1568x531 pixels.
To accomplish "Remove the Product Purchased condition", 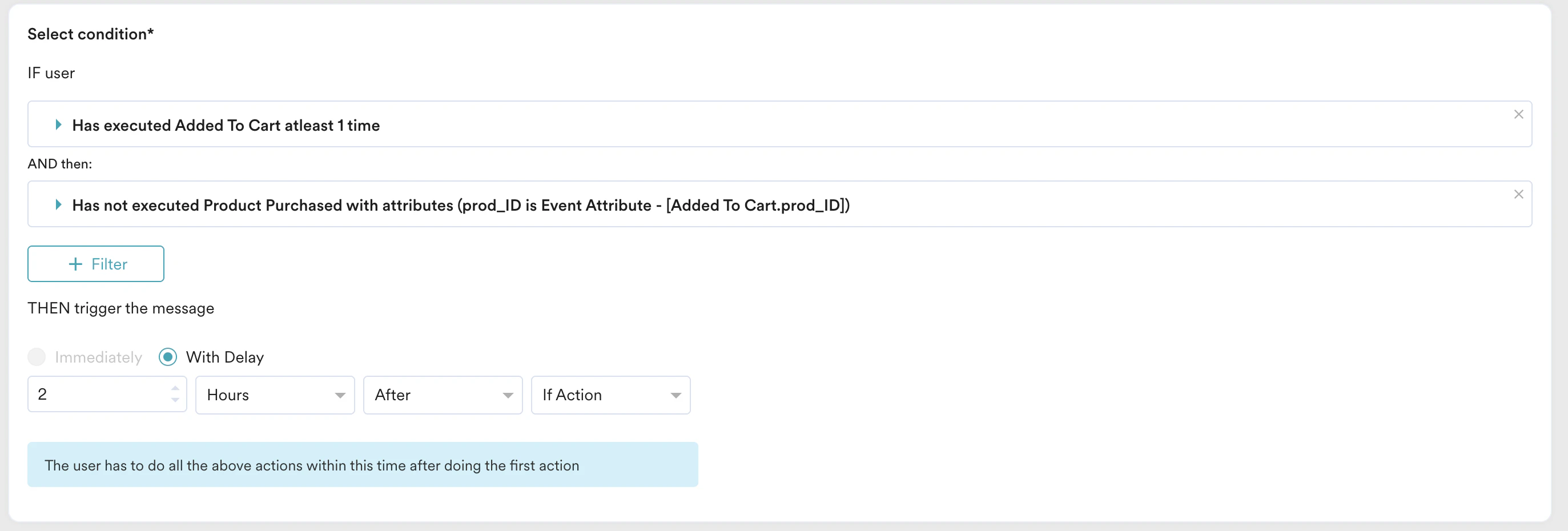I will point(1518,194).
